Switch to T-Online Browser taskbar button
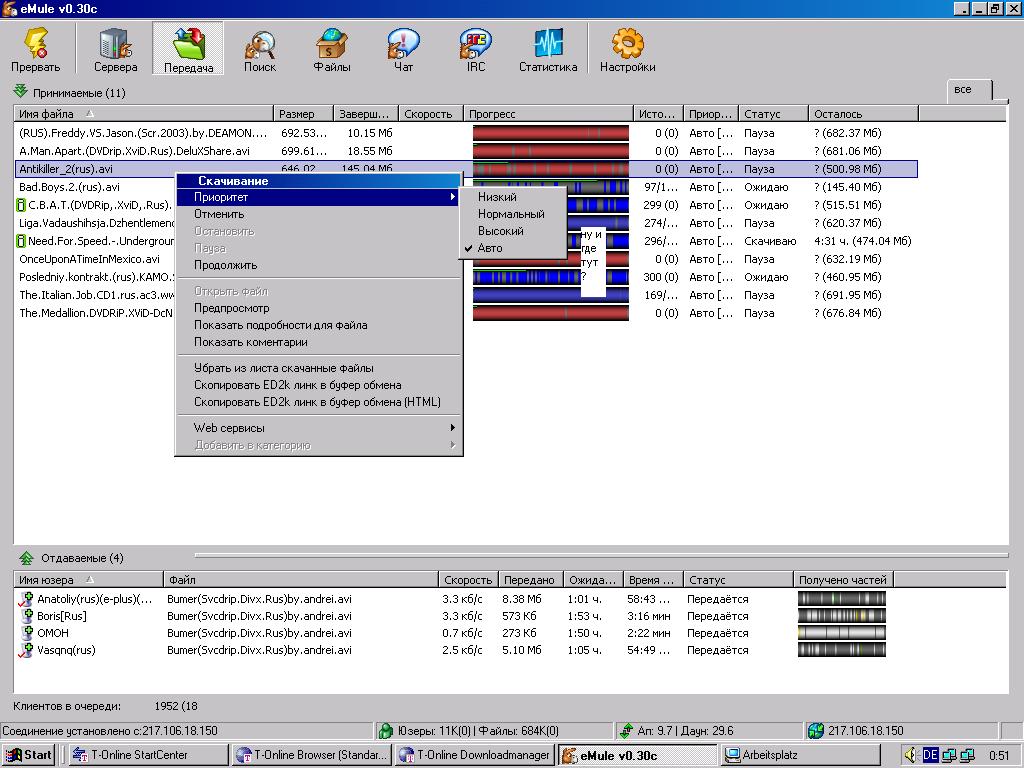This screenshot has height=768, width=1024. [312, 755]
